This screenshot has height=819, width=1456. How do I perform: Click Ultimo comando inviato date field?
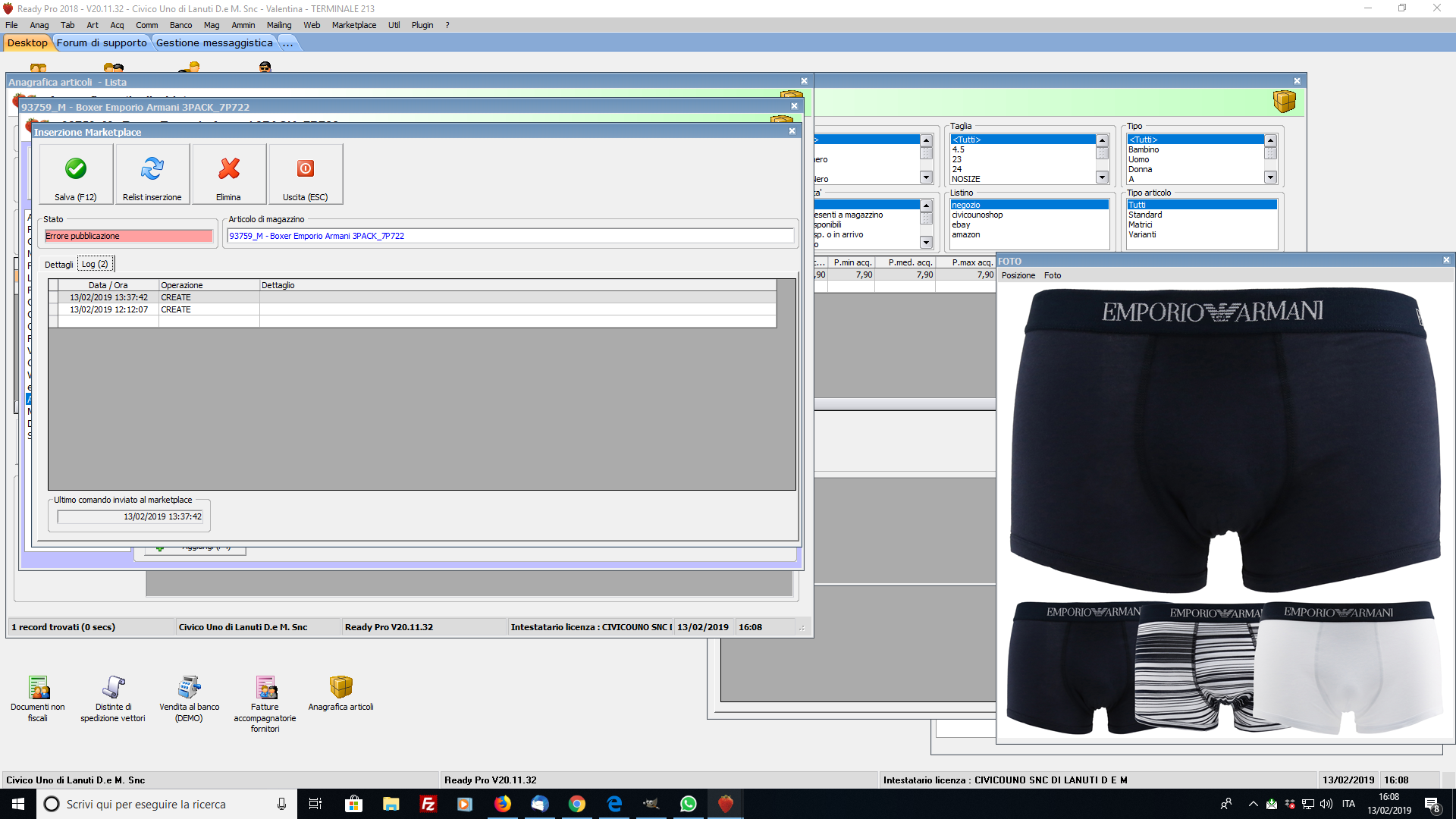point(130,516)
